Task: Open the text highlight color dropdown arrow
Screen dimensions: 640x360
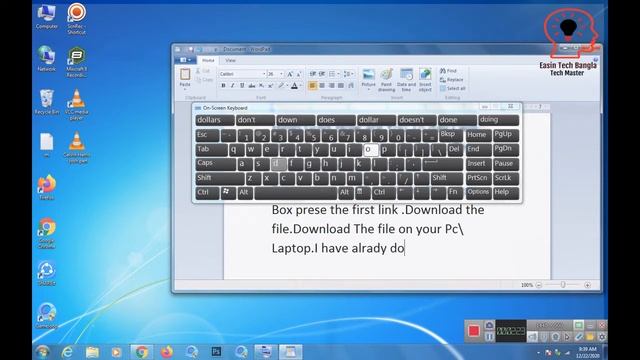Action: pos(287,86)
